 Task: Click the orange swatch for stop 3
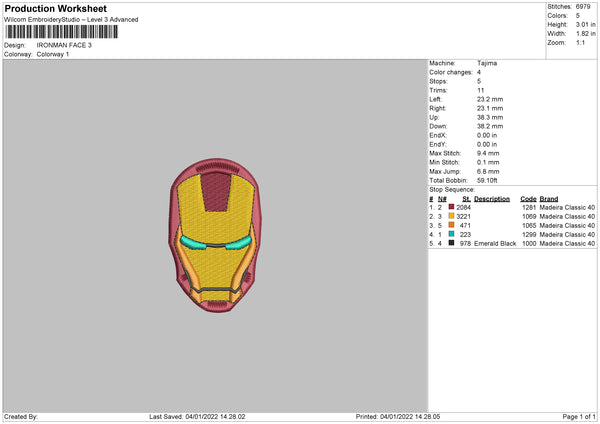451,225
